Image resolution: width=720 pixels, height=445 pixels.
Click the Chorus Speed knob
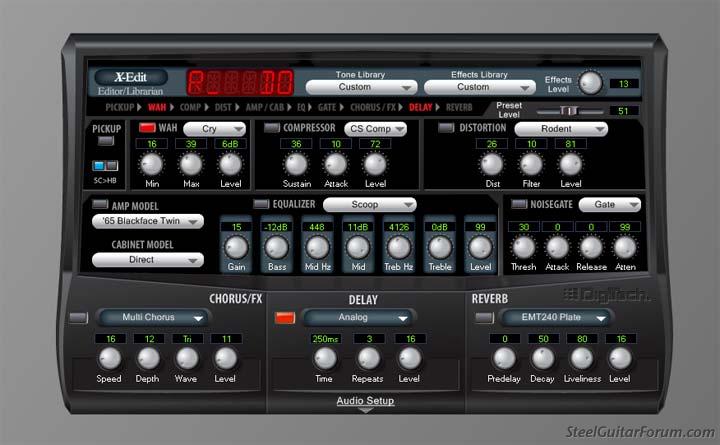[110, 359]
